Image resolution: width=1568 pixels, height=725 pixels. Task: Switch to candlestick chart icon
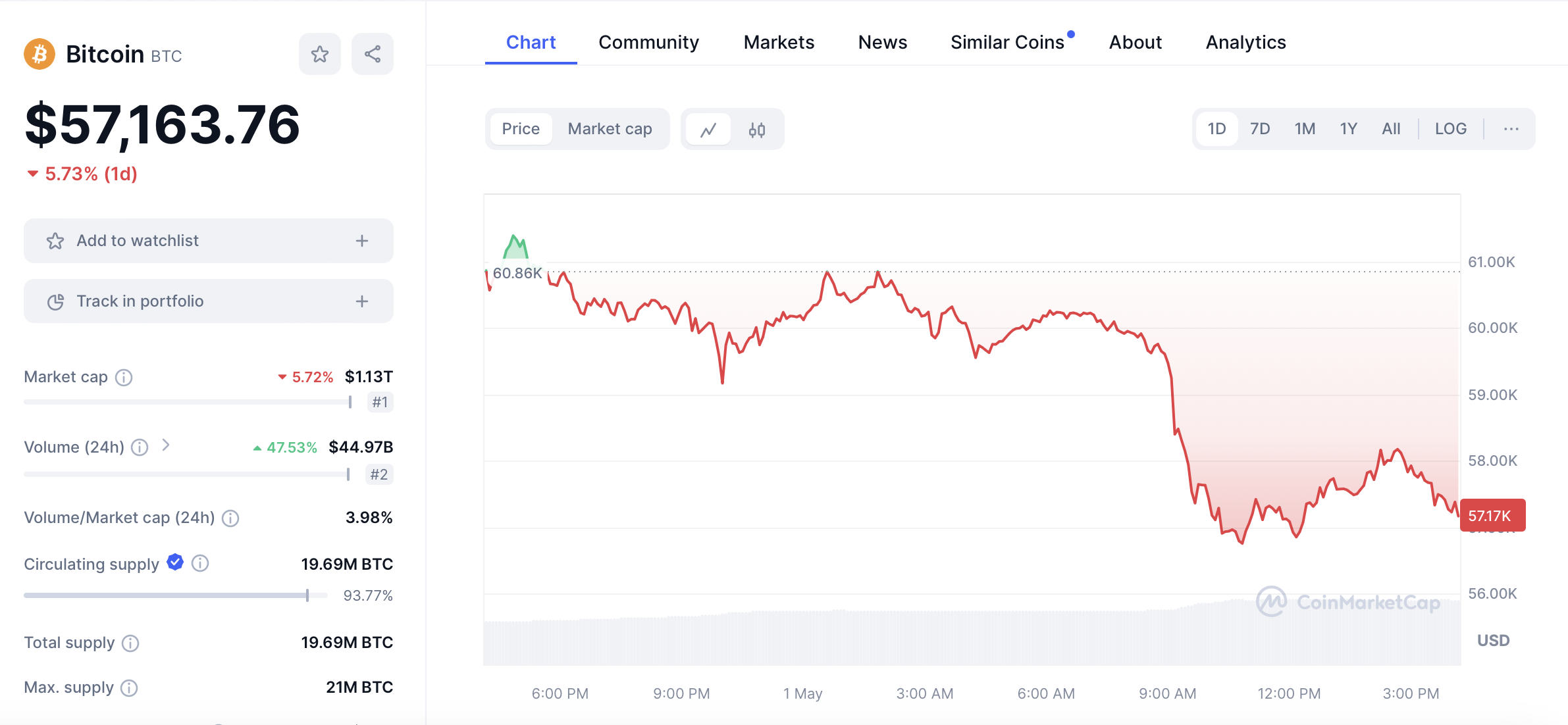tap(757, 130)
